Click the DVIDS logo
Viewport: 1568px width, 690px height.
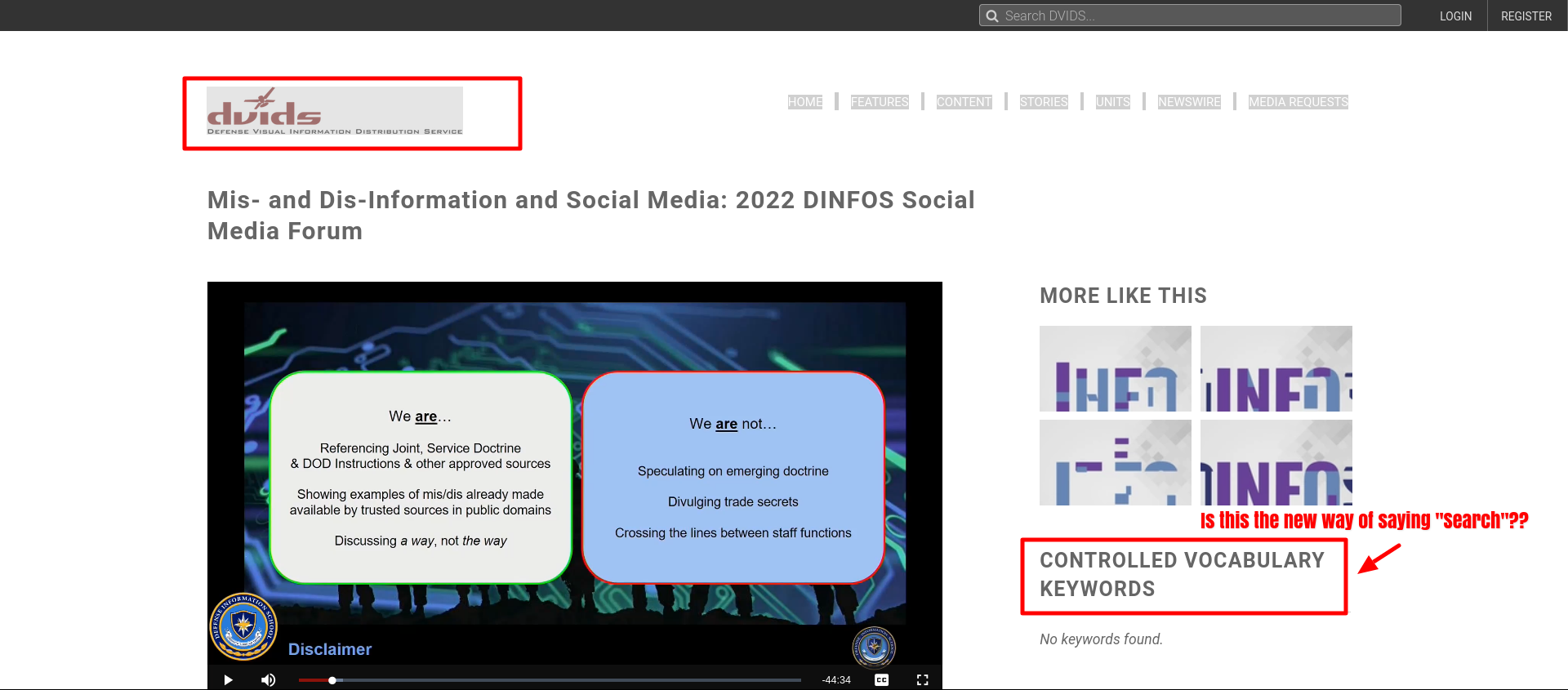335,111
